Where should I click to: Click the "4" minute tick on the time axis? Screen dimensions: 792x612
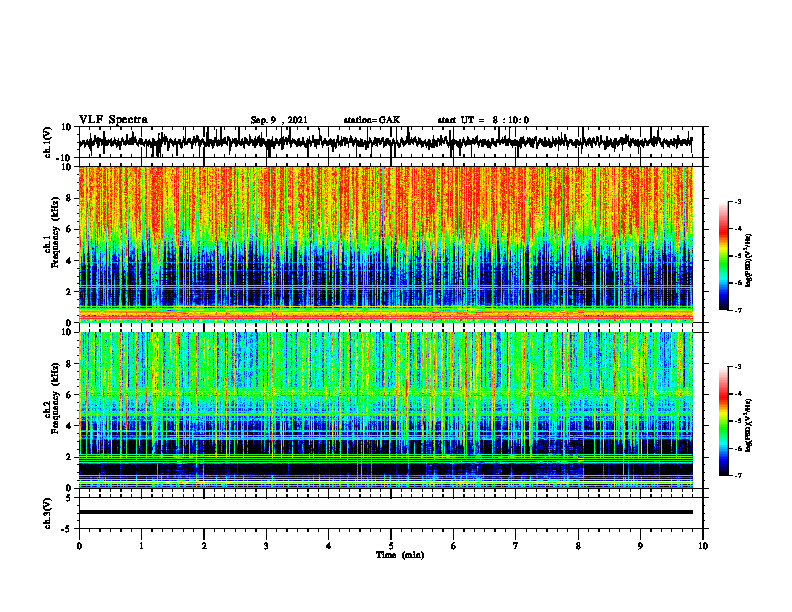pyautogui.click(x=329, y=546)
